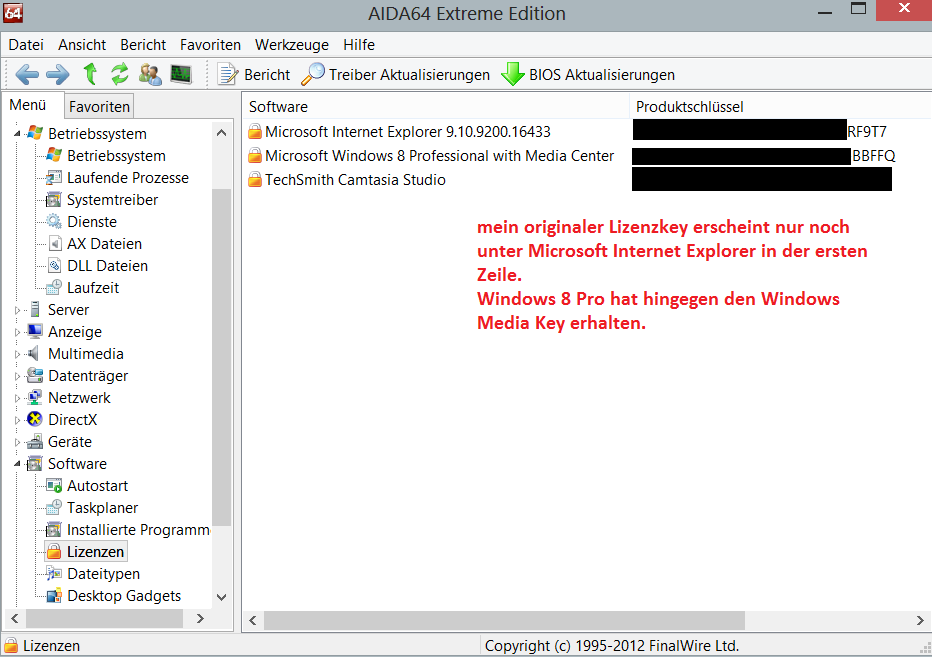
Task: Open the Favoriten menu
Action: (x=210, y=45)
